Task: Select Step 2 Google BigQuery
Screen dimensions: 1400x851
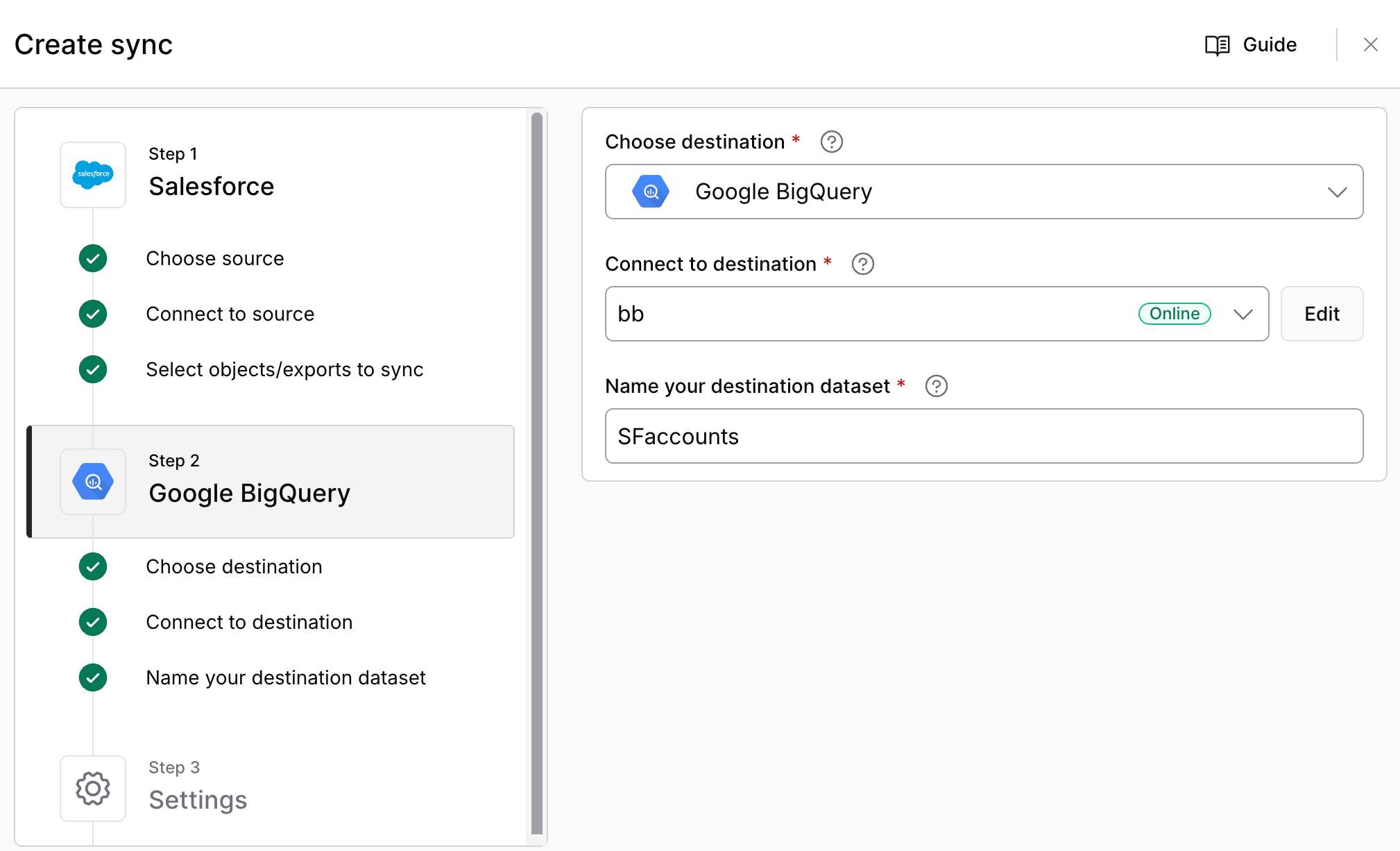Action: point(271,482)
